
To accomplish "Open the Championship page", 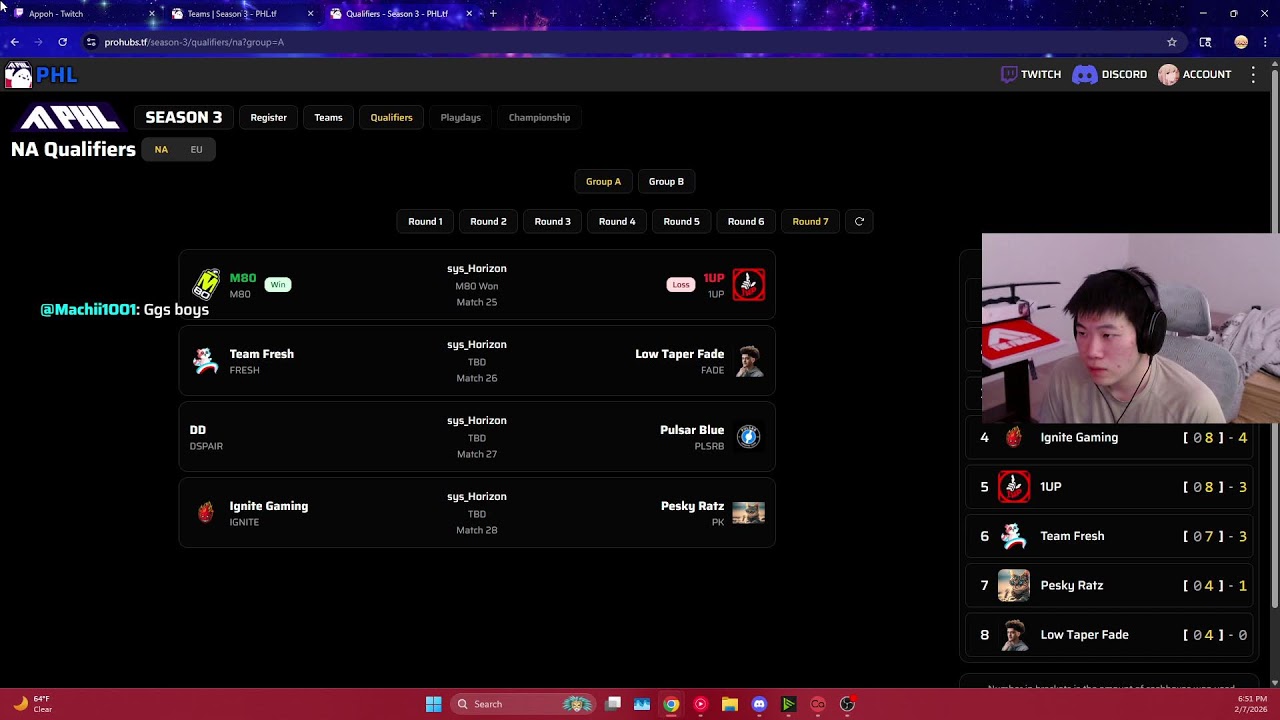I will tap(539, 117).
